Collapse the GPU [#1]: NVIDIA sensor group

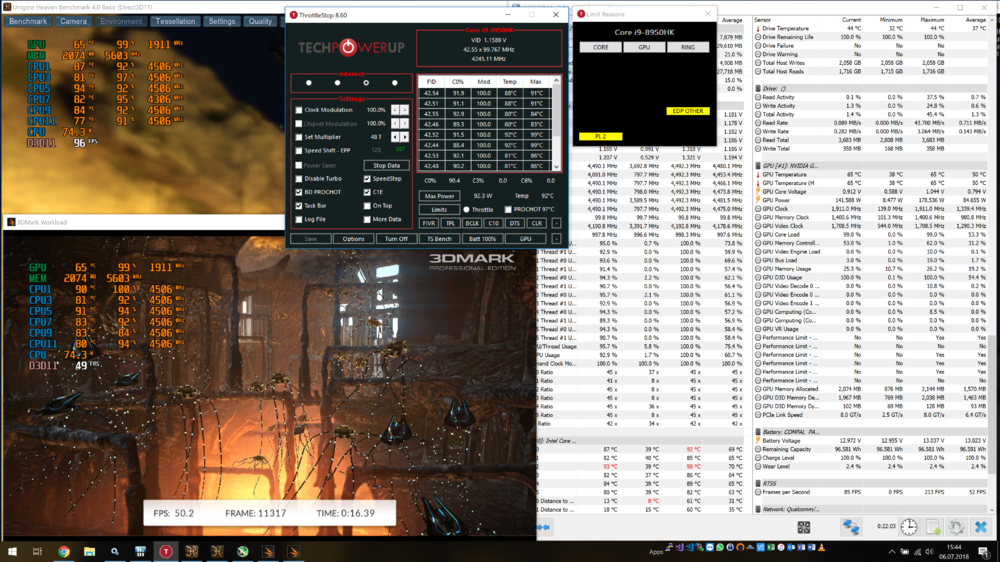tap(758, 166)
